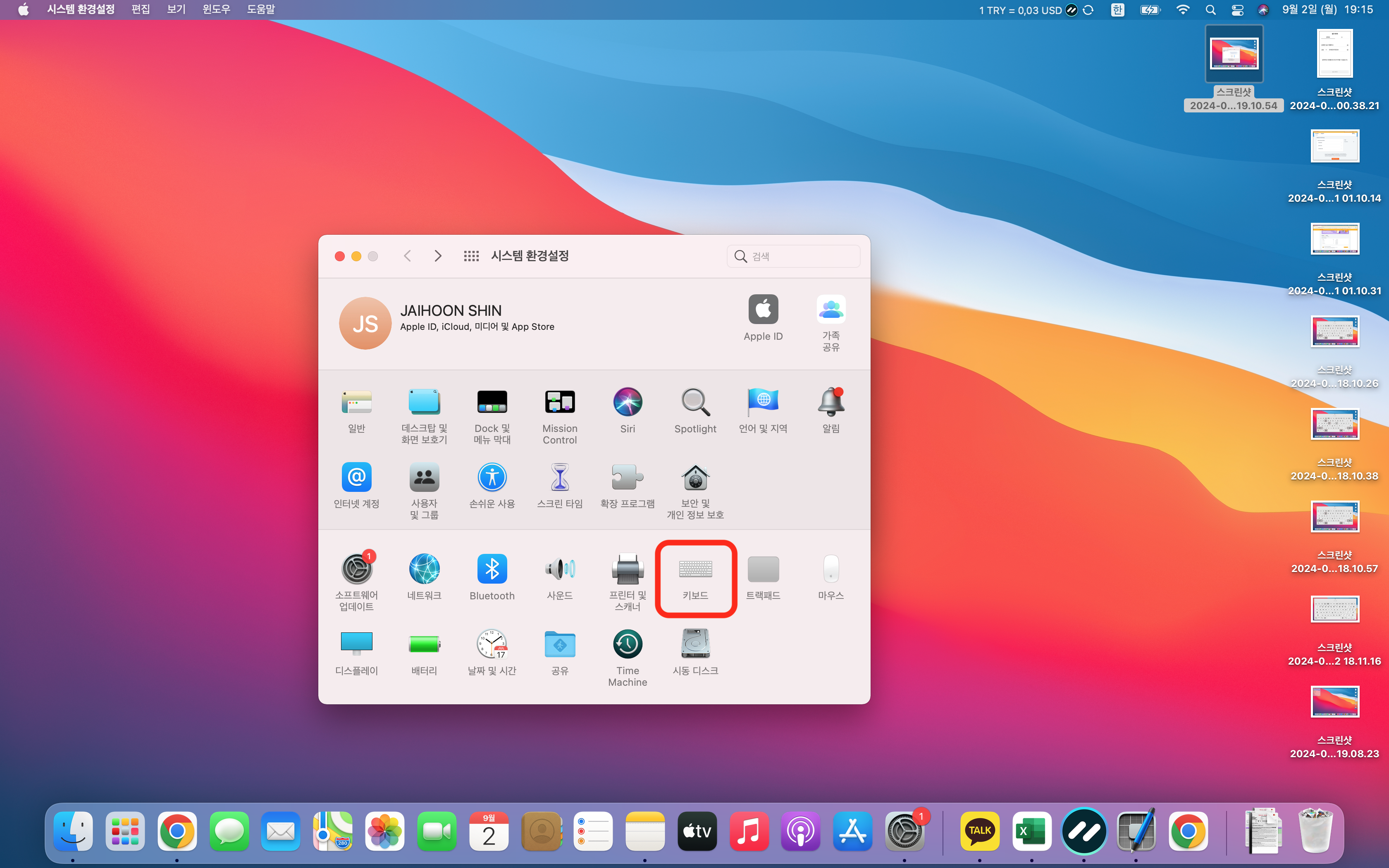
Task: Go back with the left chevron
Action: click(408, 256)
